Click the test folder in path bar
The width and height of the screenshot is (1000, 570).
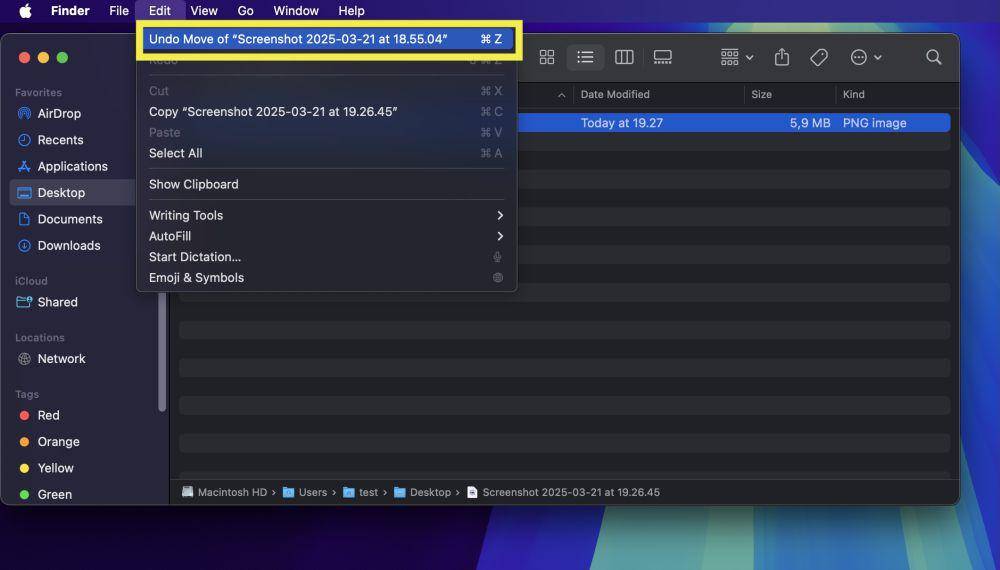tap(360, 492)
